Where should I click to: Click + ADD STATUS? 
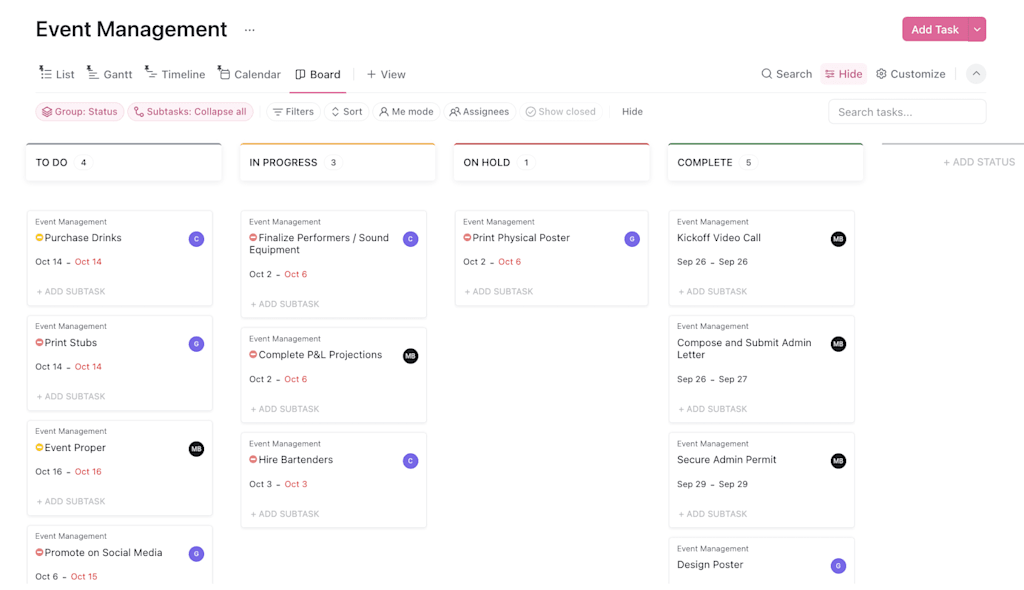tap(979, 162)
